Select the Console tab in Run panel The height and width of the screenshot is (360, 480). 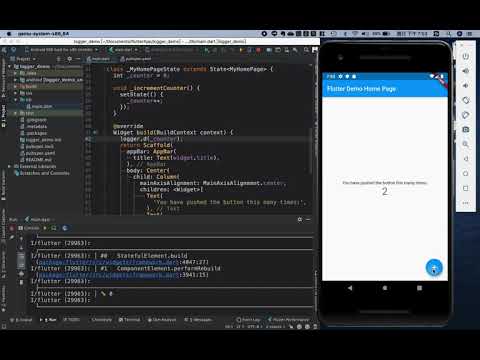(x=29, y=228)
